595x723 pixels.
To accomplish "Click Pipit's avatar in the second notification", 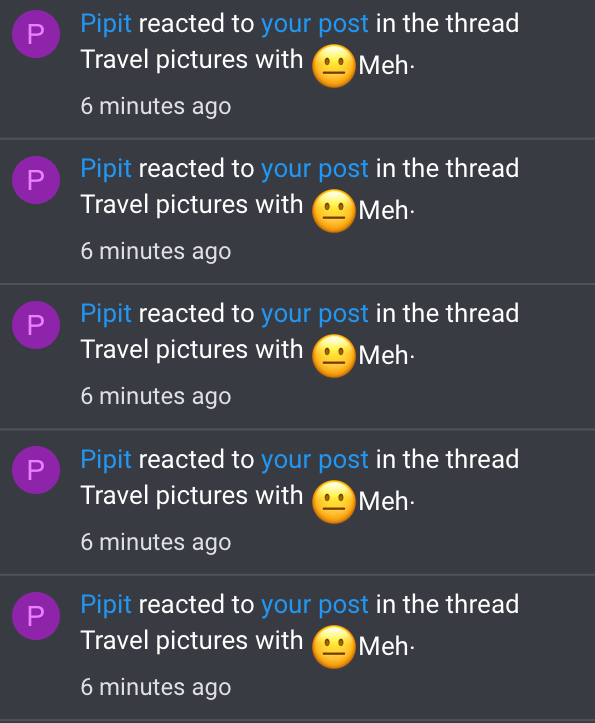I will point(36,180).
